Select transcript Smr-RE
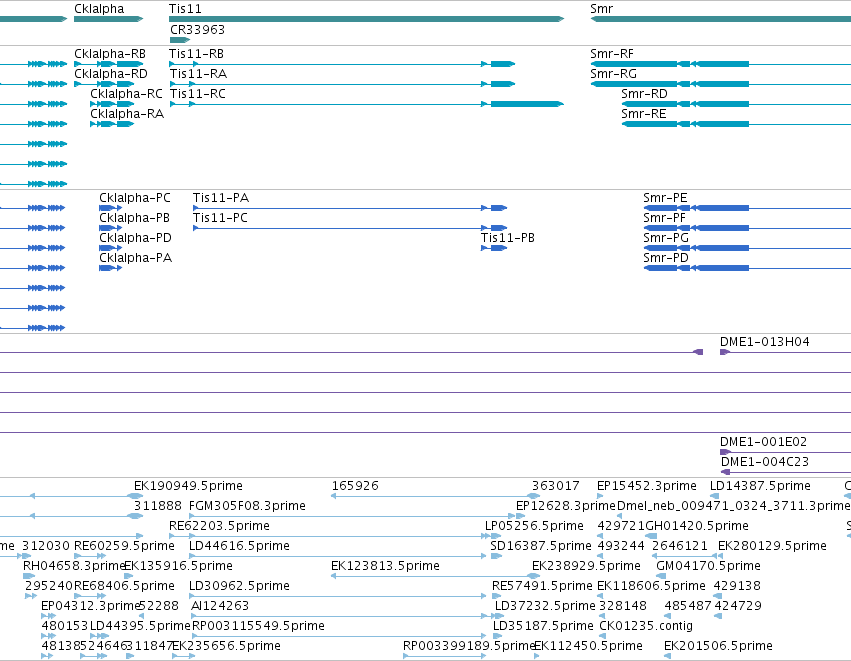This screenshot has width=851, height=661. [x=736, y=124]
